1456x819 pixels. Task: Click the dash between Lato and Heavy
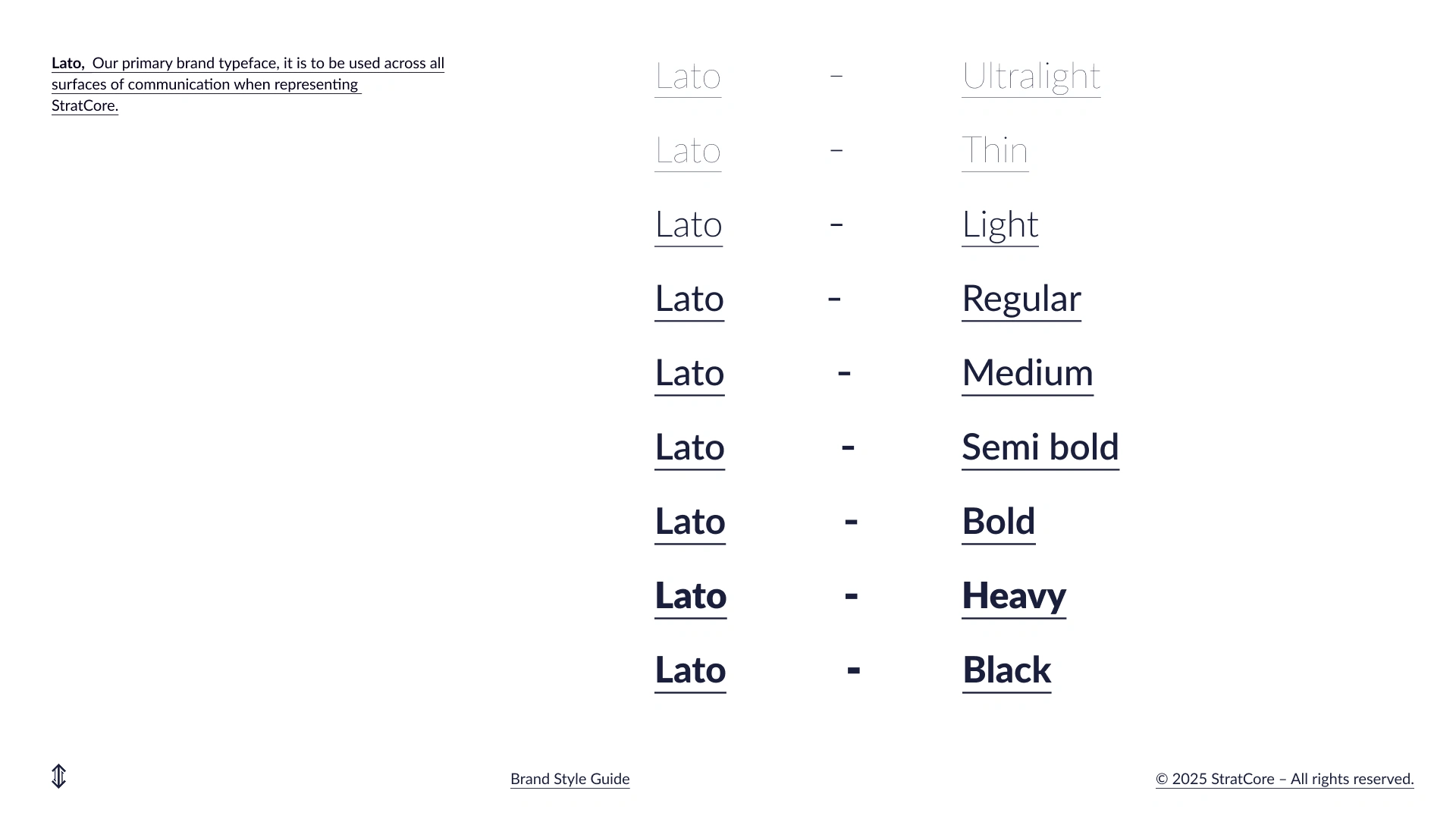click(851, 596)
